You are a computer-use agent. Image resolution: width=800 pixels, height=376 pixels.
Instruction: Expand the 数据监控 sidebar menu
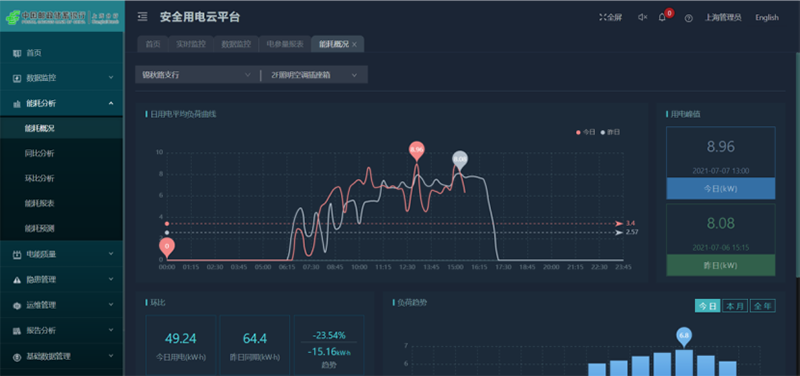click(x=61, y=78)
